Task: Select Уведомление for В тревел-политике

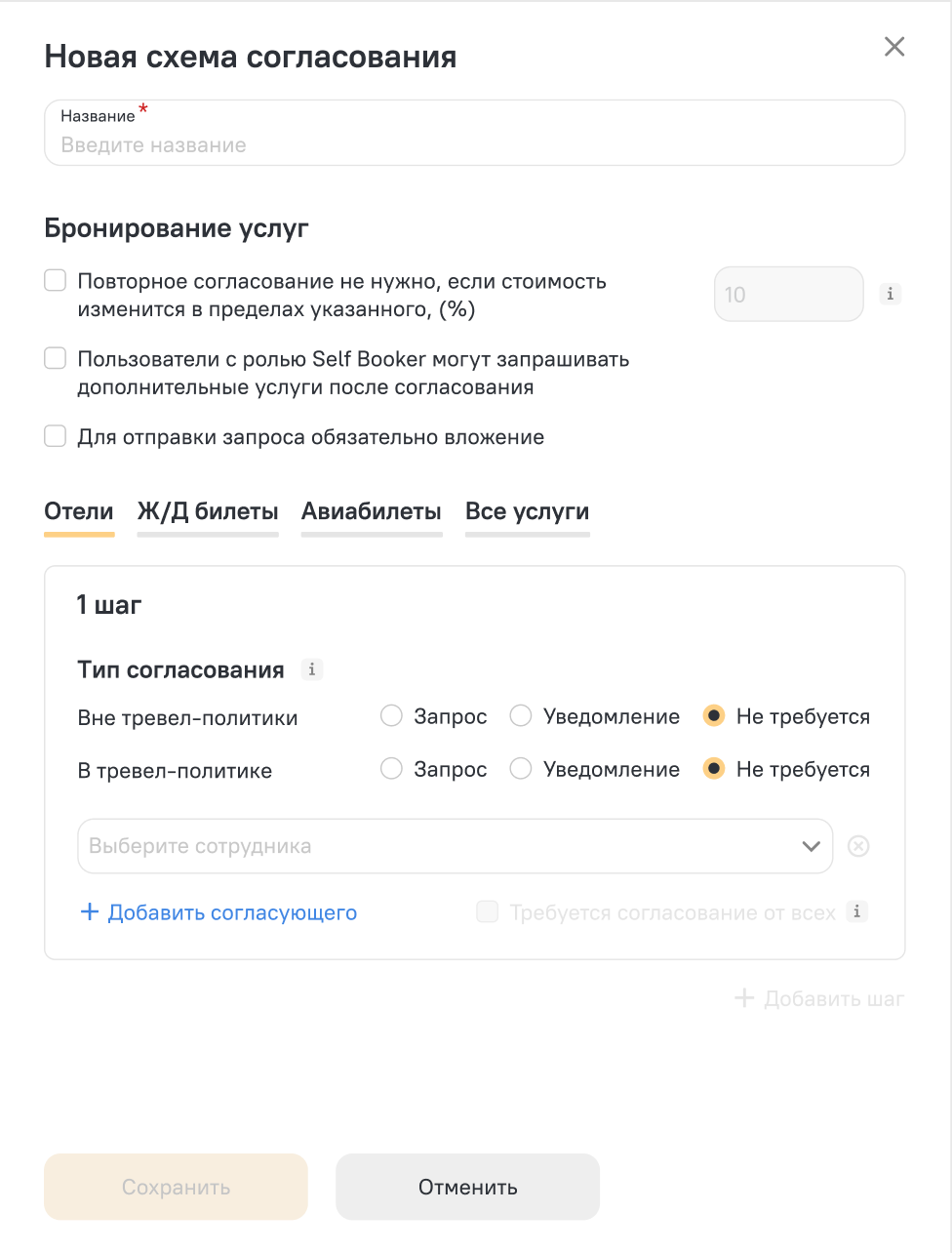Action: click(521, 769)
